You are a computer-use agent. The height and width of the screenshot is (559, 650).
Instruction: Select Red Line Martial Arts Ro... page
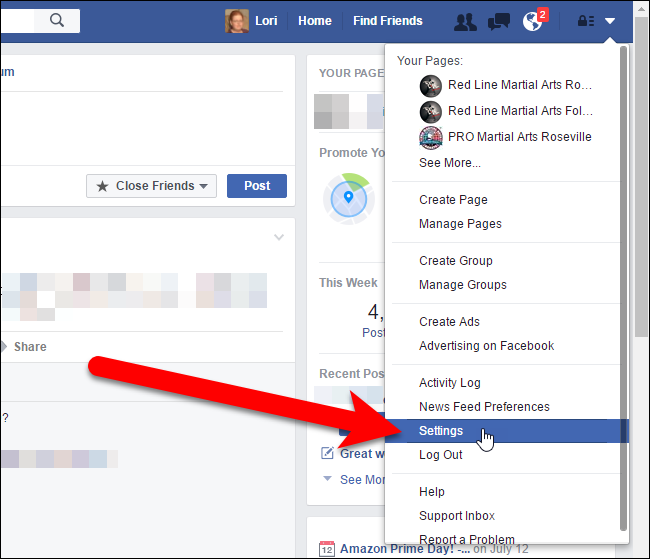(x=520, y=85)
